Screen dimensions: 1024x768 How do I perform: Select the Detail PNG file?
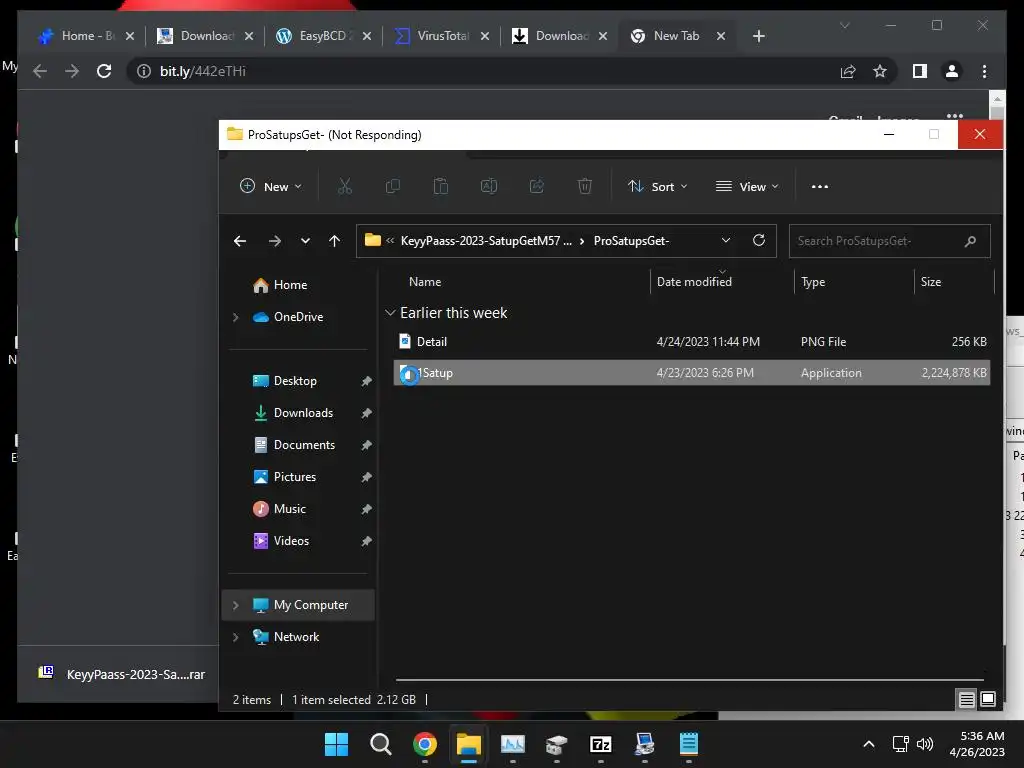click(692, 342)
